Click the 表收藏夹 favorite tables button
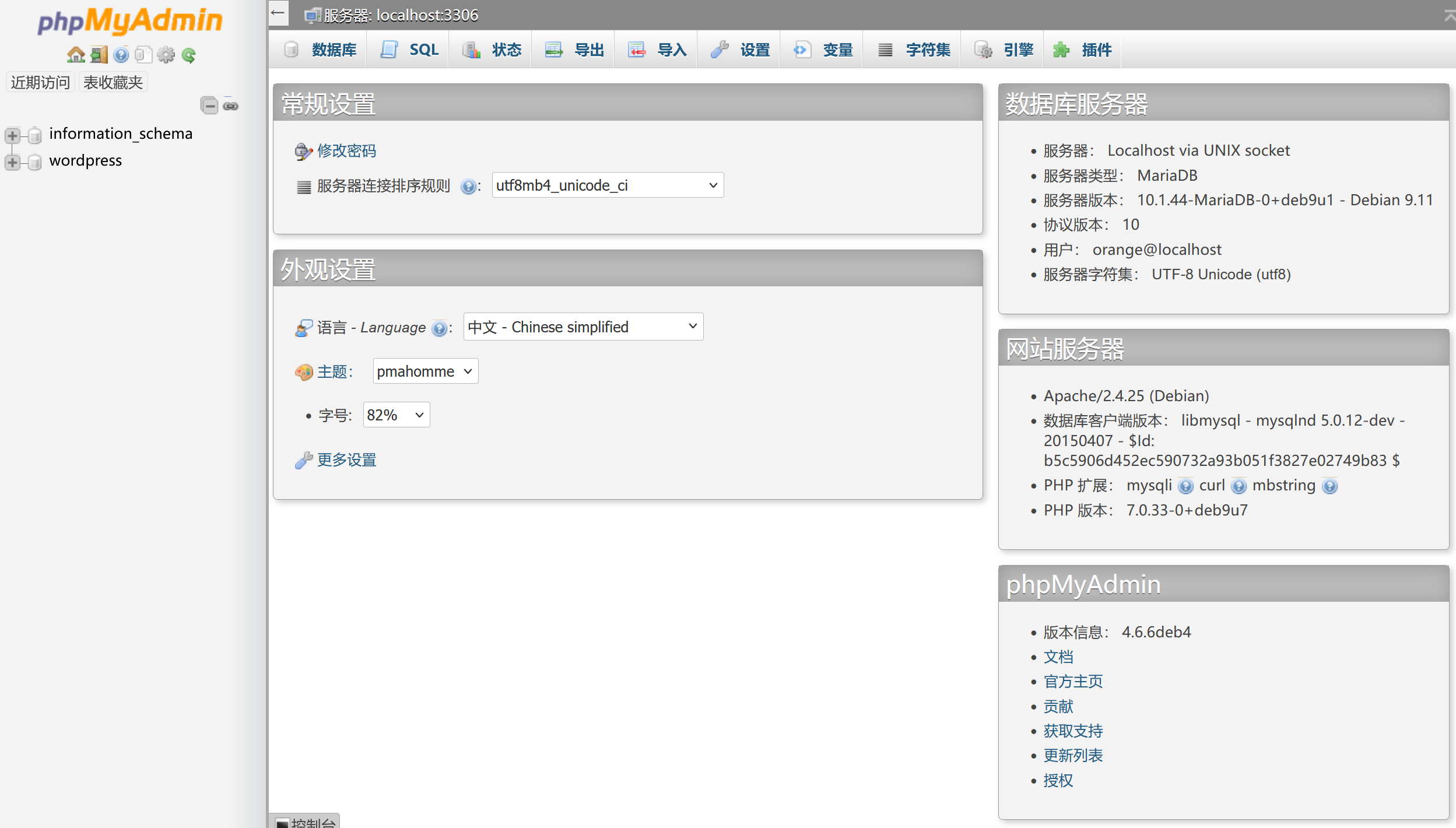1456x828 pixels. pyautogui.click(x=113, y=82)
